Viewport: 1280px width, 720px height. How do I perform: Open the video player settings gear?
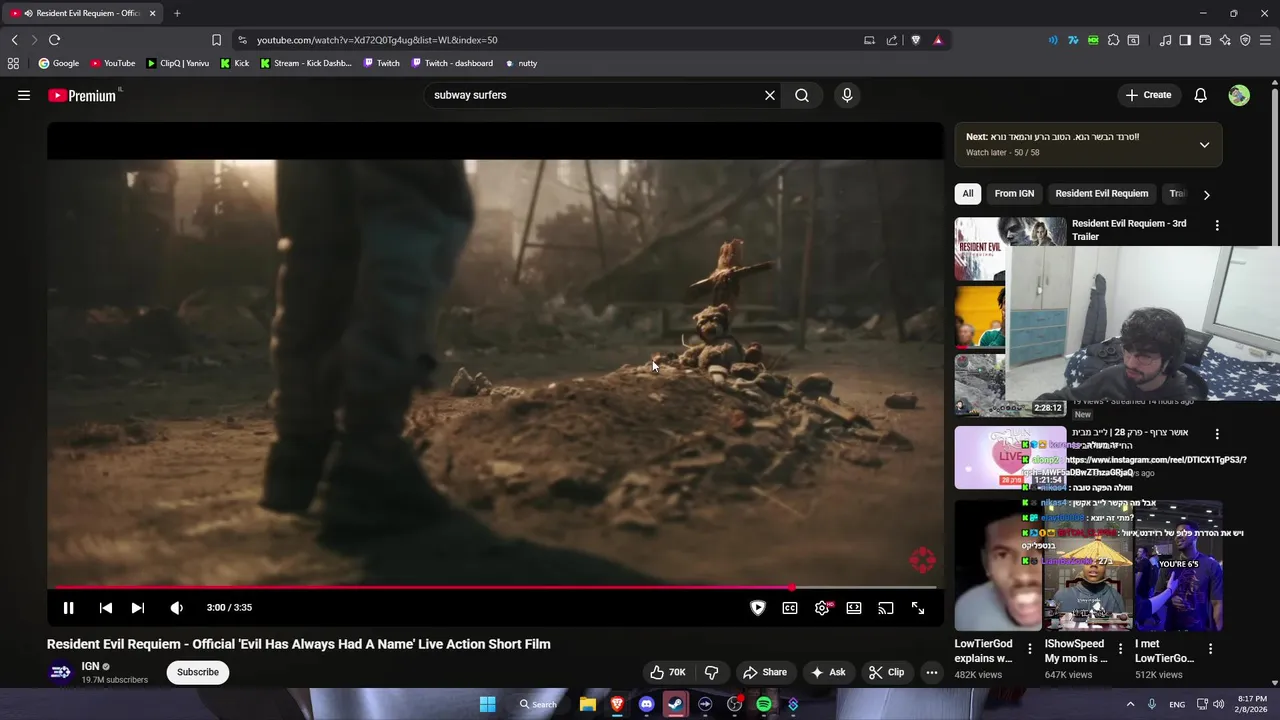(822, 608)
